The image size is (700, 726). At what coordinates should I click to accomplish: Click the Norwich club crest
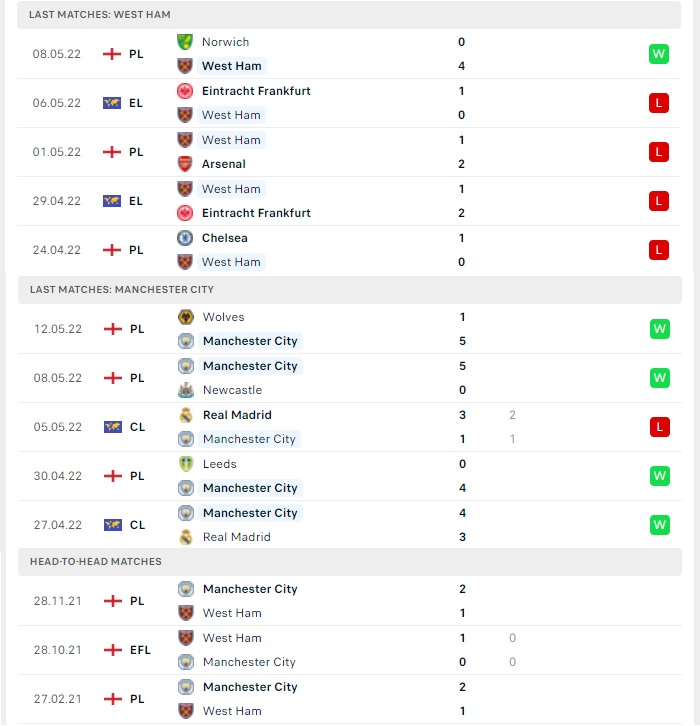pos(185,42)
